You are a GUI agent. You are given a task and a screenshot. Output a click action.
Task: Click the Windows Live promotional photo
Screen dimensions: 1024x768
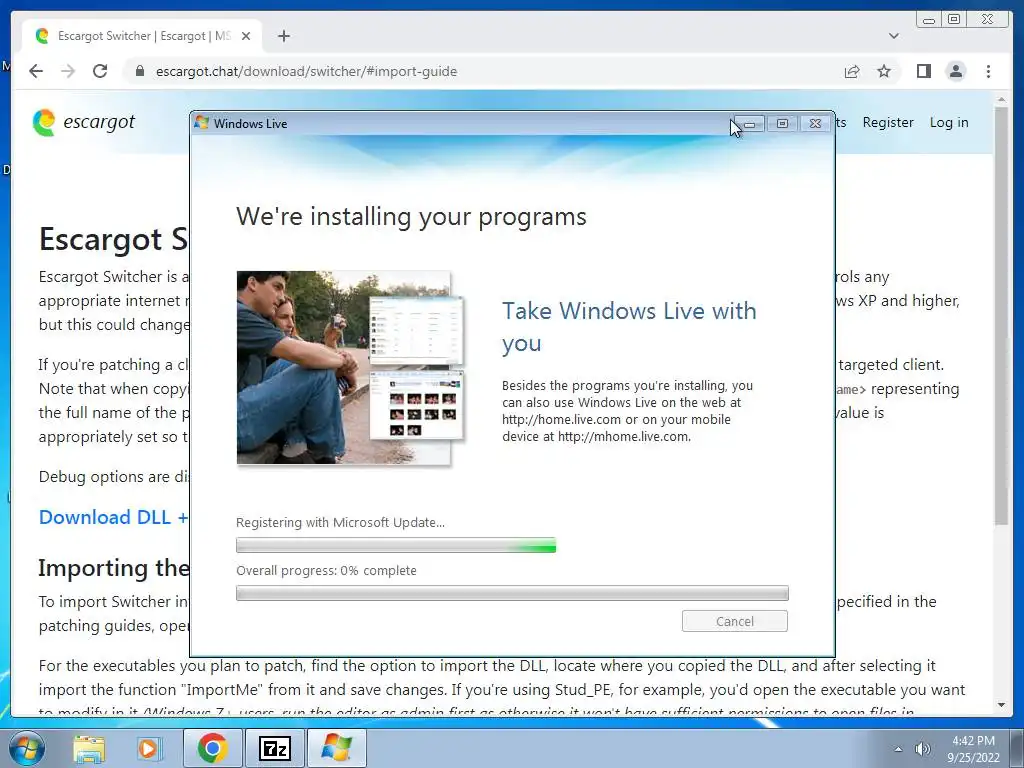click(x=351, y=368)
